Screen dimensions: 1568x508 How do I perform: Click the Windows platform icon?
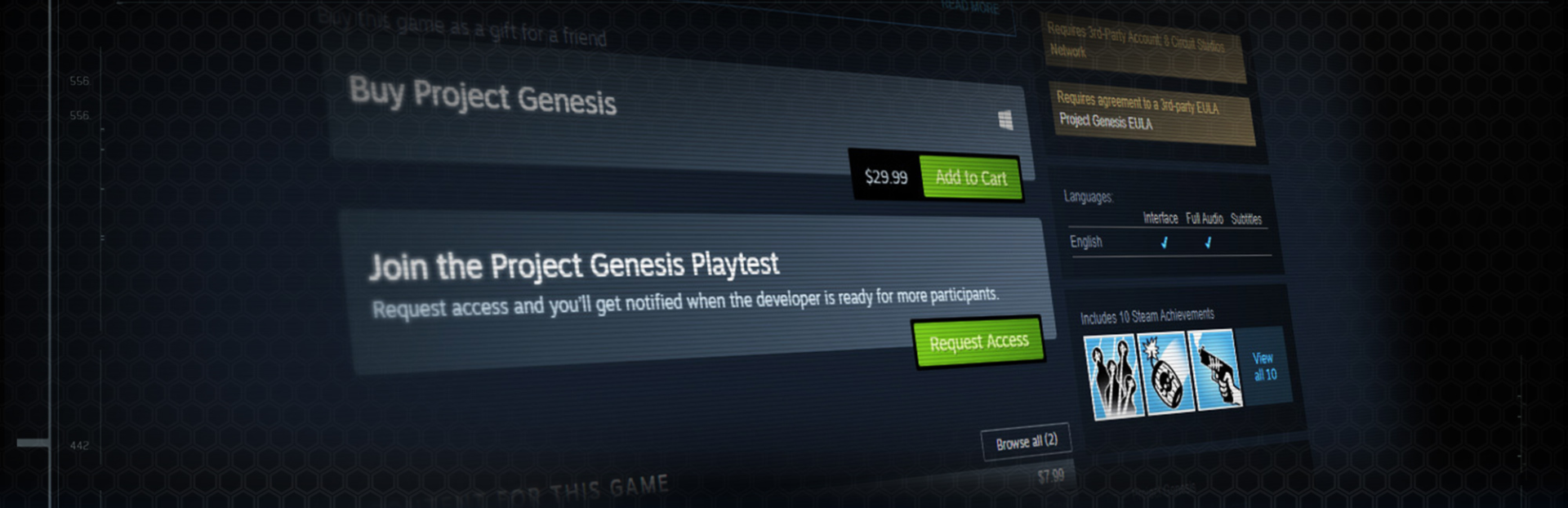pos(1005,120)
